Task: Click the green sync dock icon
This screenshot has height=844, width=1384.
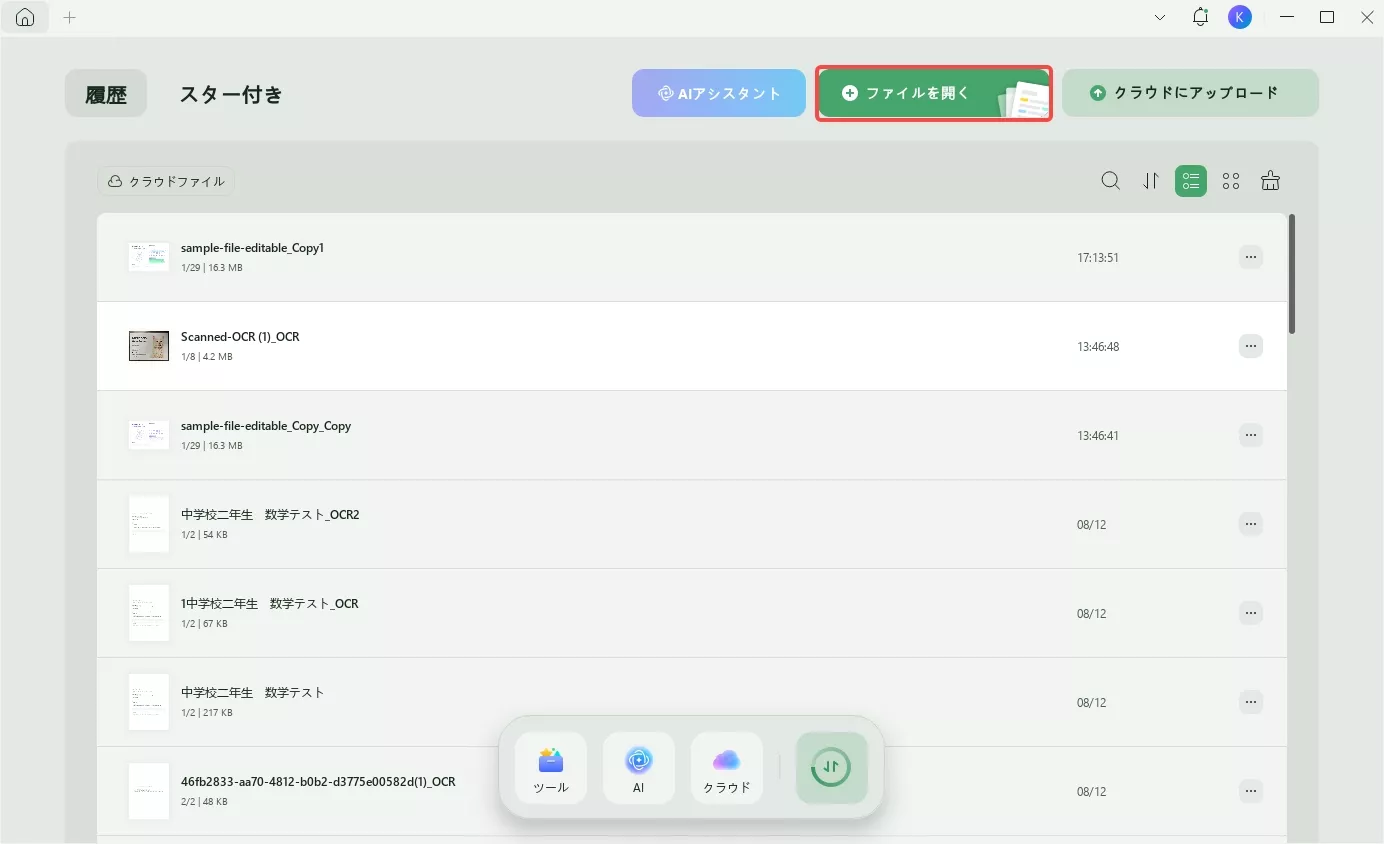Action: pos(832,768)
